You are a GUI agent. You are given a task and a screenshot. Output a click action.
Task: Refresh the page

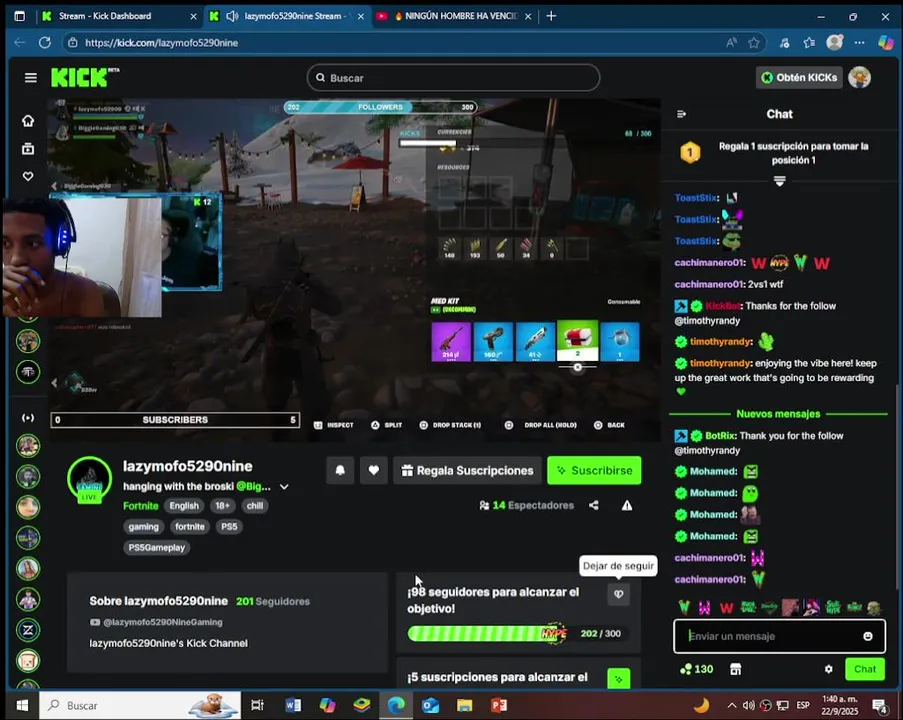[x=45, y=43]
